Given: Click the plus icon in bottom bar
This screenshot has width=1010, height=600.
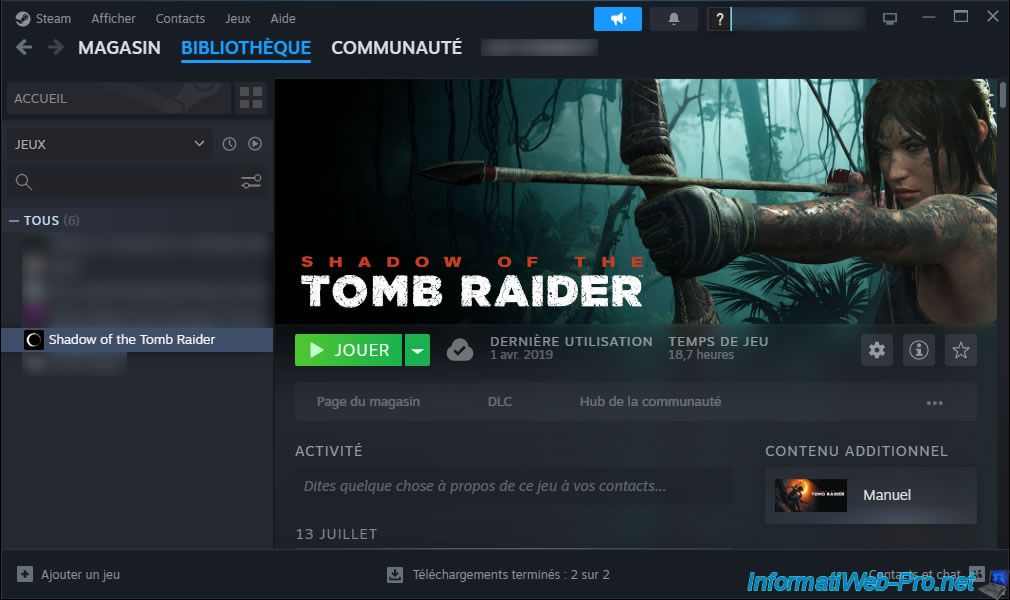Looking at the screenshot, I should (x=24, y=574).
